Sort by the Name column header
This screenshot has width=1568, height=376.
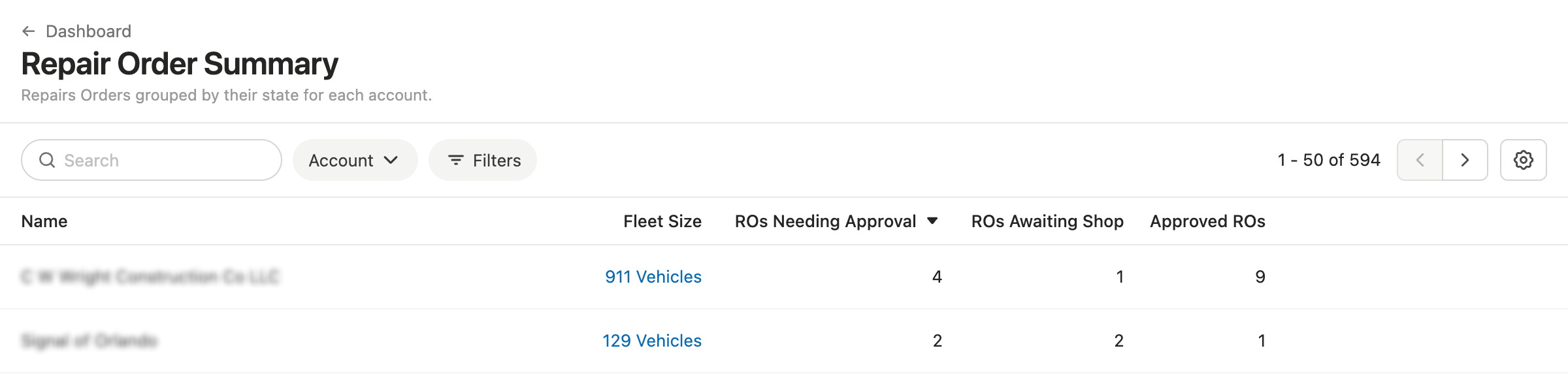click(x=44, y=221)
